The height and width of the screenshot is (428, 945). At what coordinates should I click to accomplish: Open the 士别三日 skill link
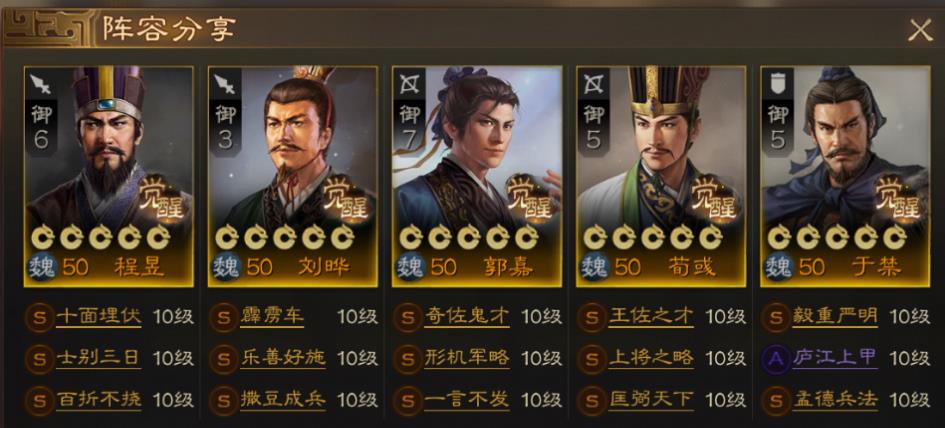coord(98,358)
